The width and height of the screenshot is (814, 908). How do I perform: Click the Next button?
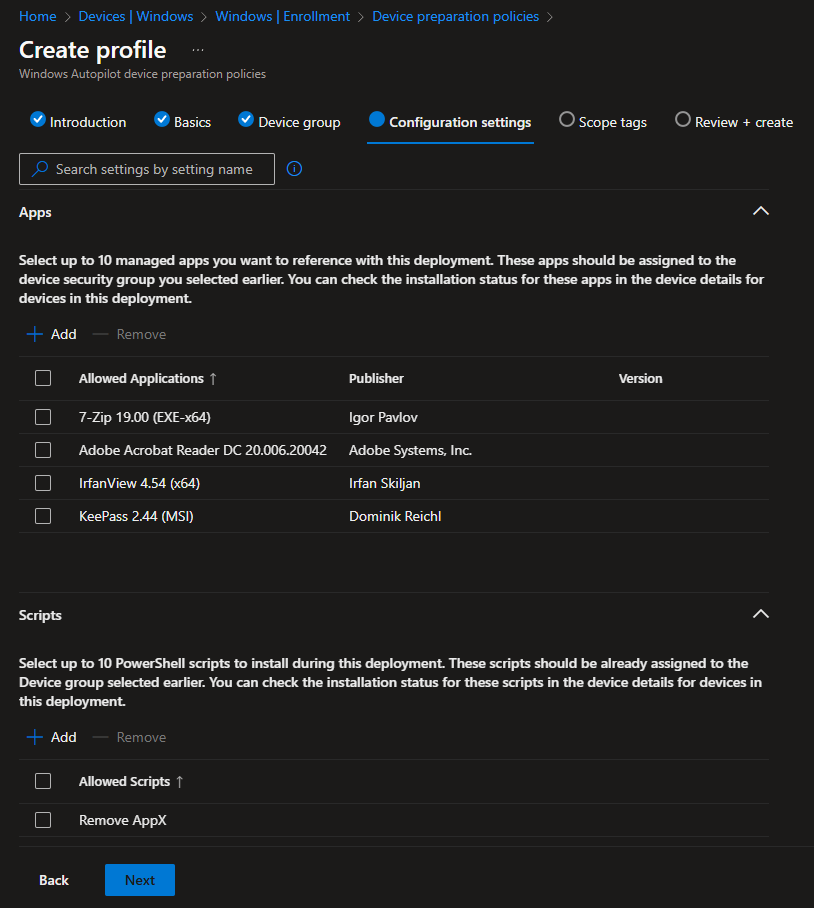140,880
